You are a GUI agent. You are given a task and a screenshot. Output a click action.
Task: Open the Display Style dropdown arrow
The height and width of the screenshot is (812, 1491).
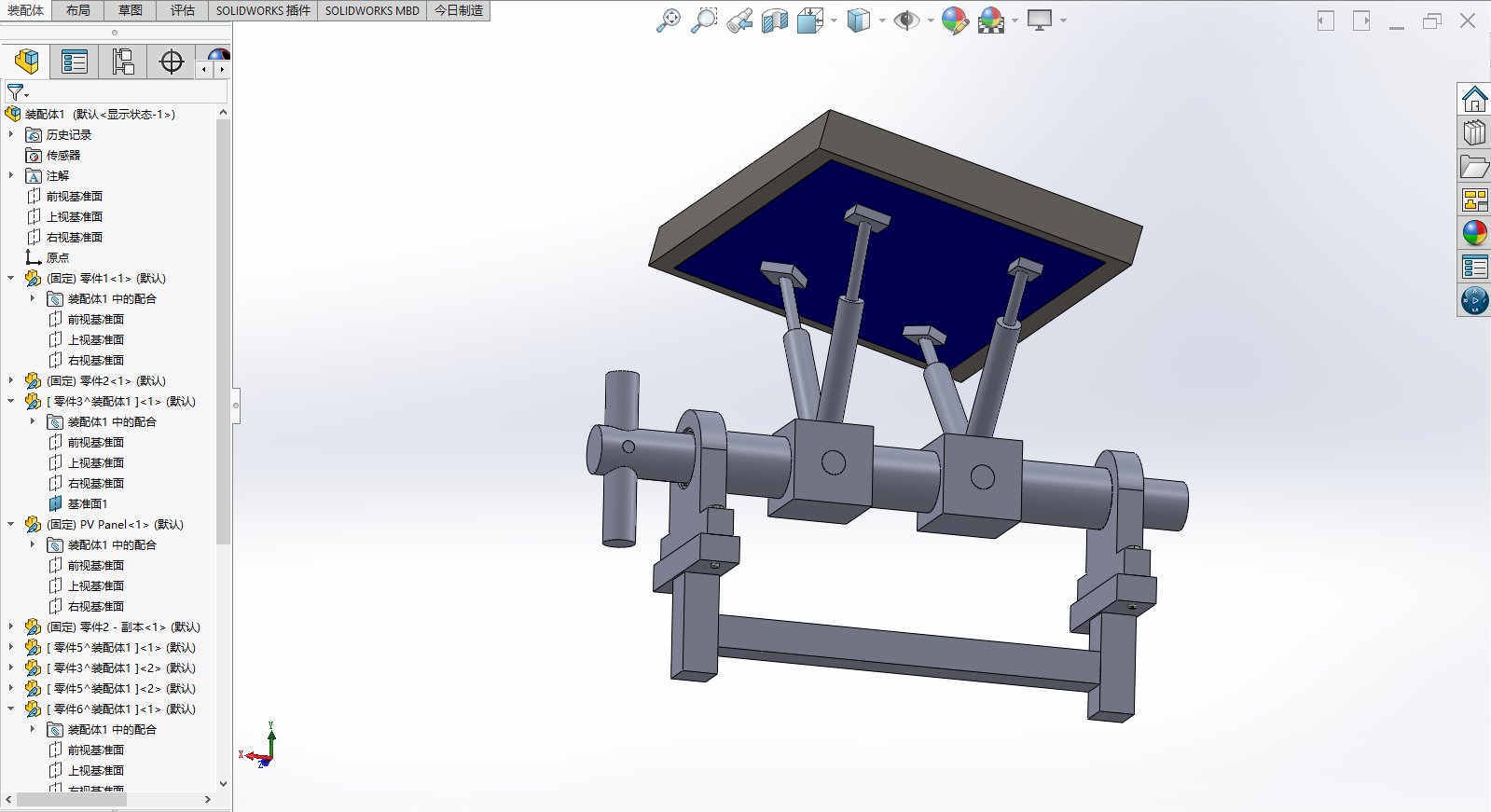882,21
